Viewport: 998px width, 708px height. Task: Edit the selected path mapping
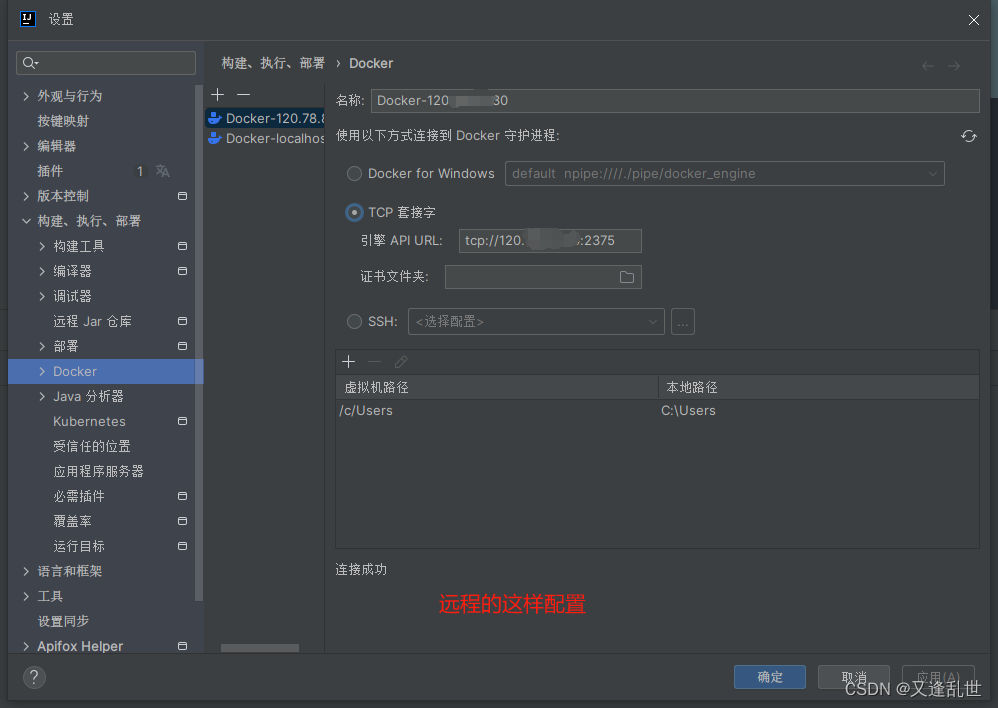pyautogui.click(x=400, y=362)
